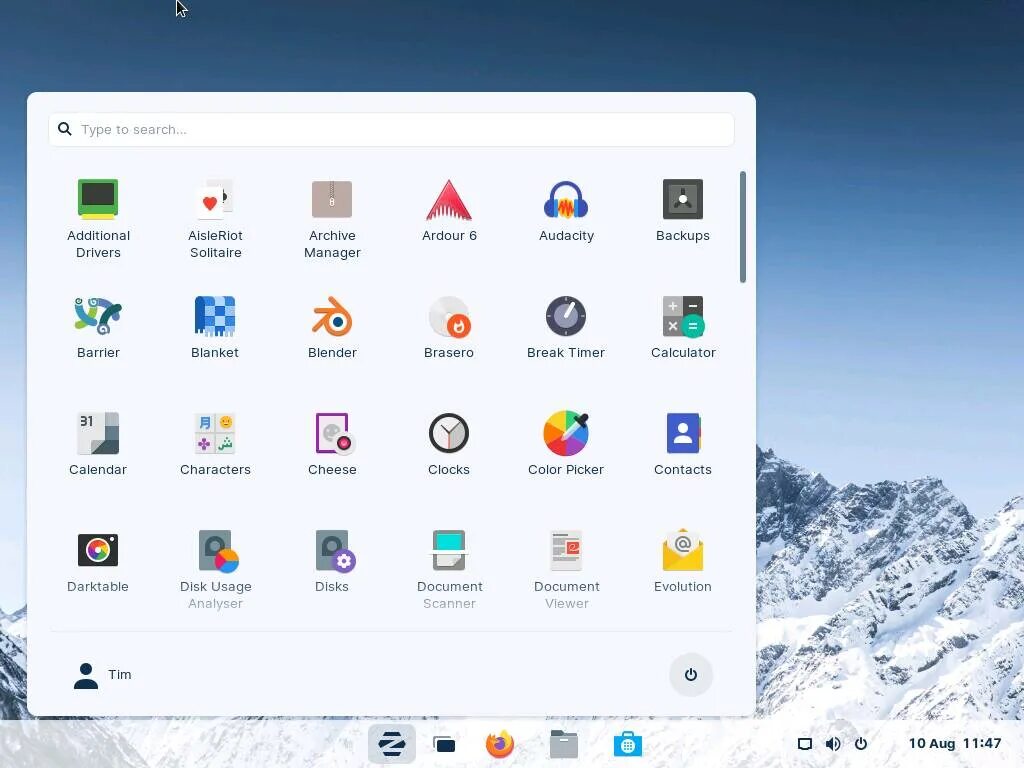Open Disks utility
Viewport: 1024px width, 768px height.
point(332,561)
